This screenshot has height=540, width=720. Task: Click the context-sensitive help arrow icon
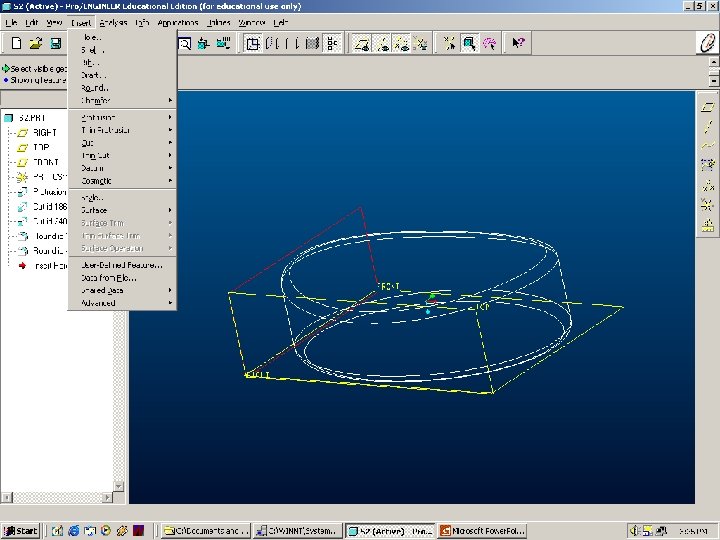coord(518,43)
